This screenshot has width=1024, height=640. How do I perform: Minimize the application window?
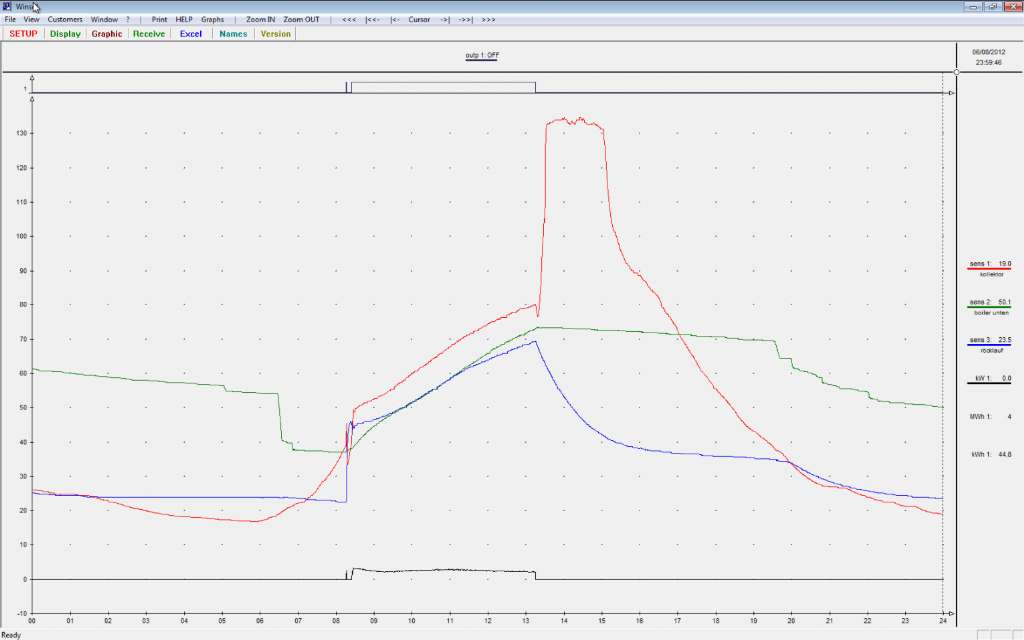point(974,6)
